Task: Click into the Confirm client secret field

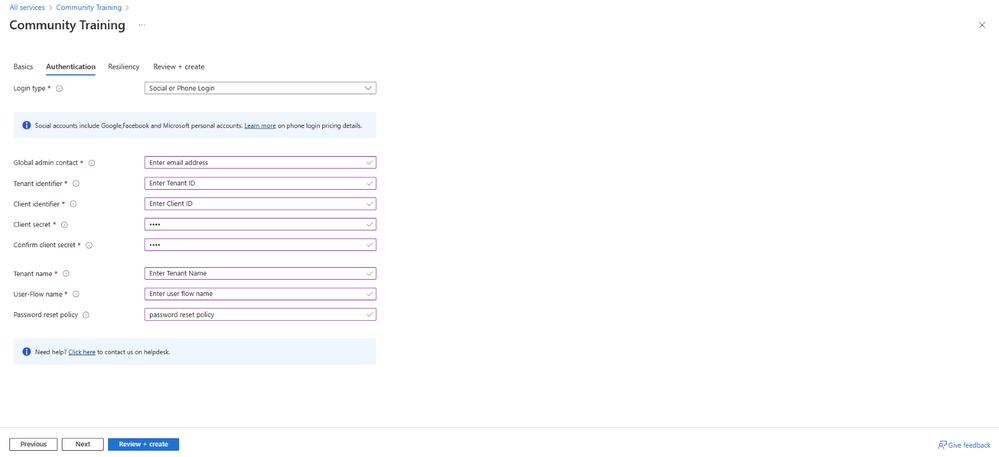Action: pyautogui.click(x=260, y=245)
